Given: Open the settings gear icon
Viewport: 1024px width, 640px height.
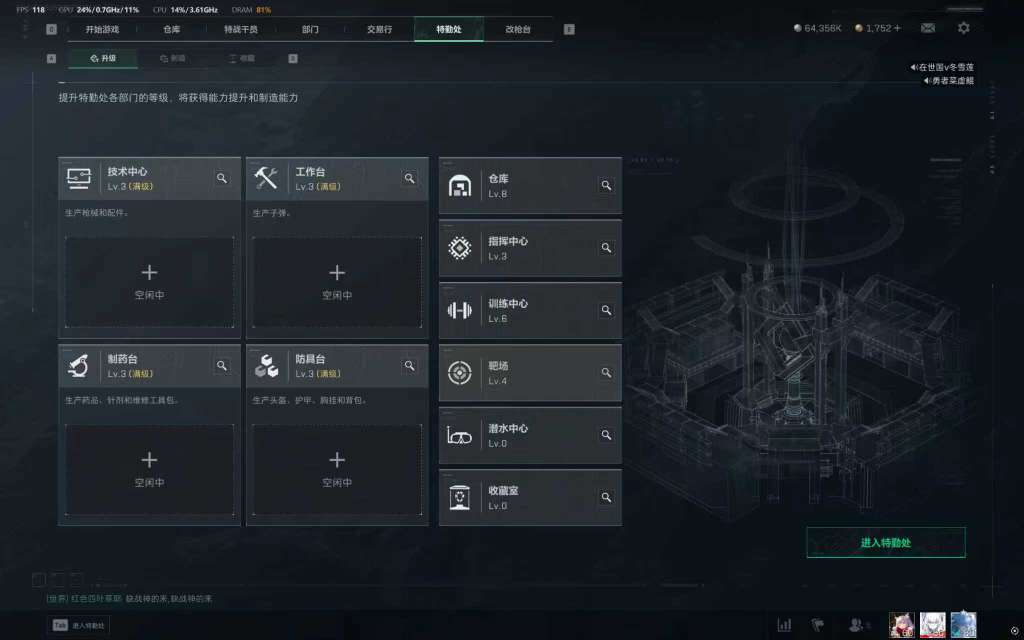Looking at the screenshot, I should point(963,28).
